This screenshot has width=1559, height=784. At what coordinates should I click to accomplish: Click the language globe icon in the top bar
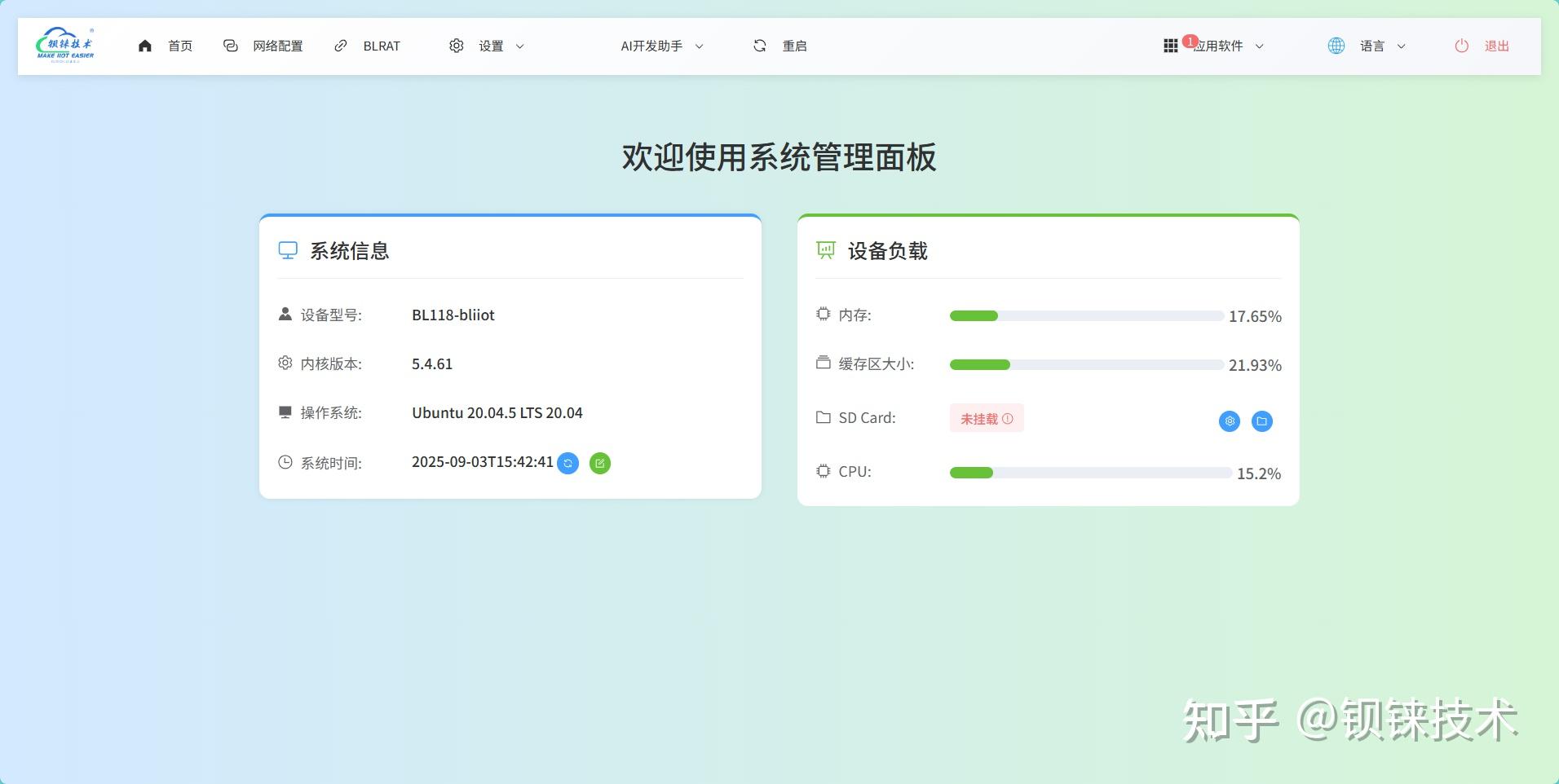click(x=1336, y=46)
